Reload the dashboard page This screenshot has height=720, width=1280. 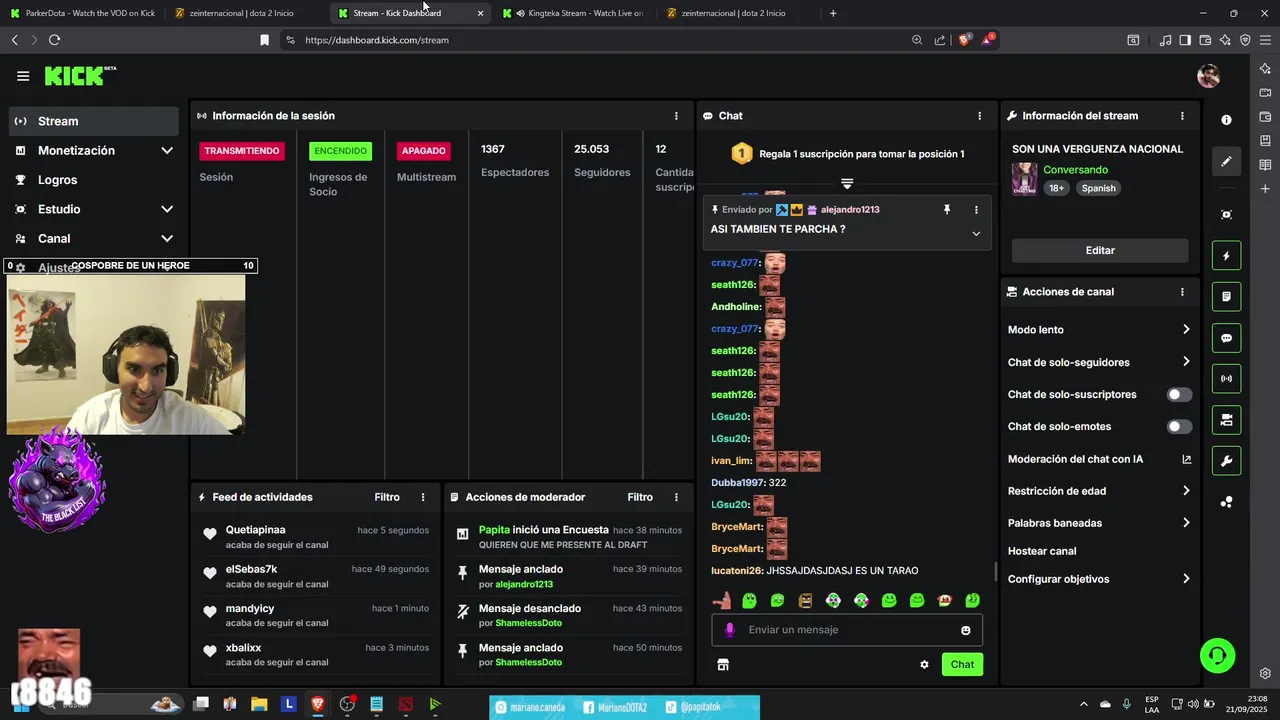(54, 40)
